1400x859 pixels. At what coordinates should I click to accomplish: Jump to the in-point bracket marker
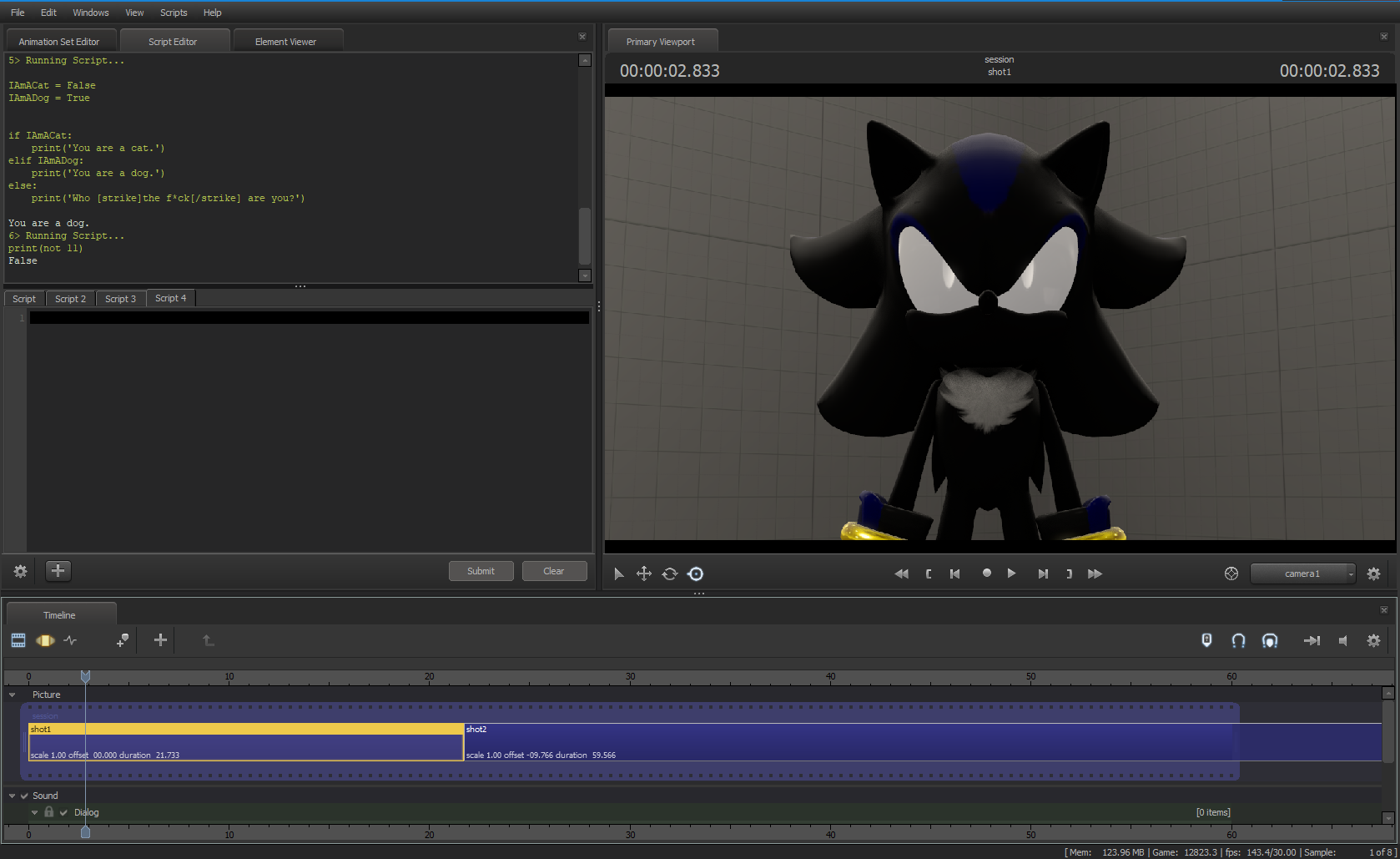pyautogui.click(x=929, y=574)
